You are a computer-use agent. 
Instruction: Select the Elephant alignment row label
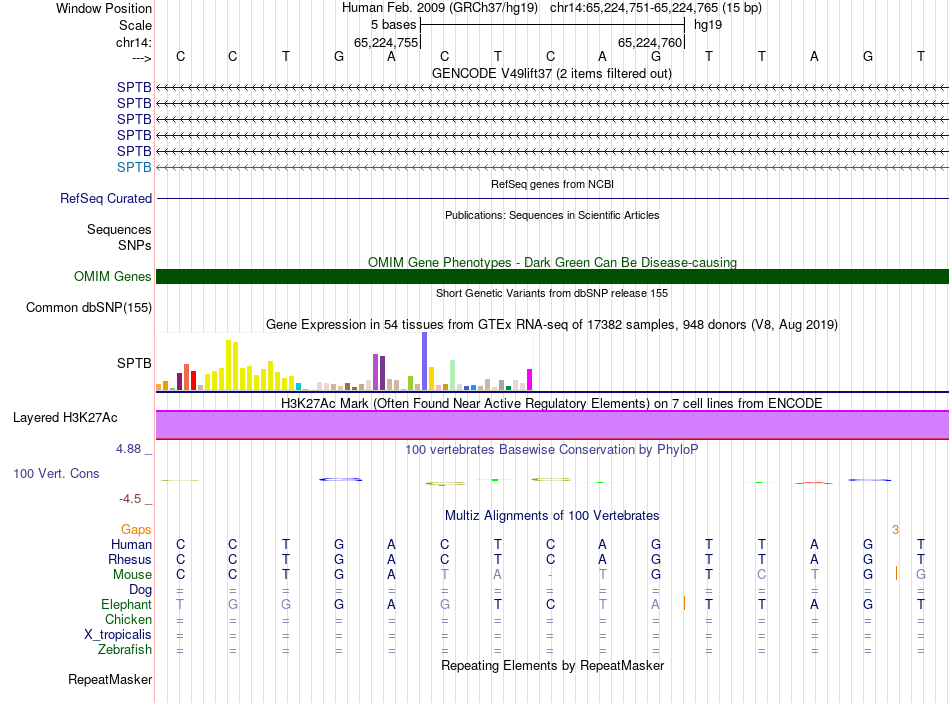coord(126,604)
